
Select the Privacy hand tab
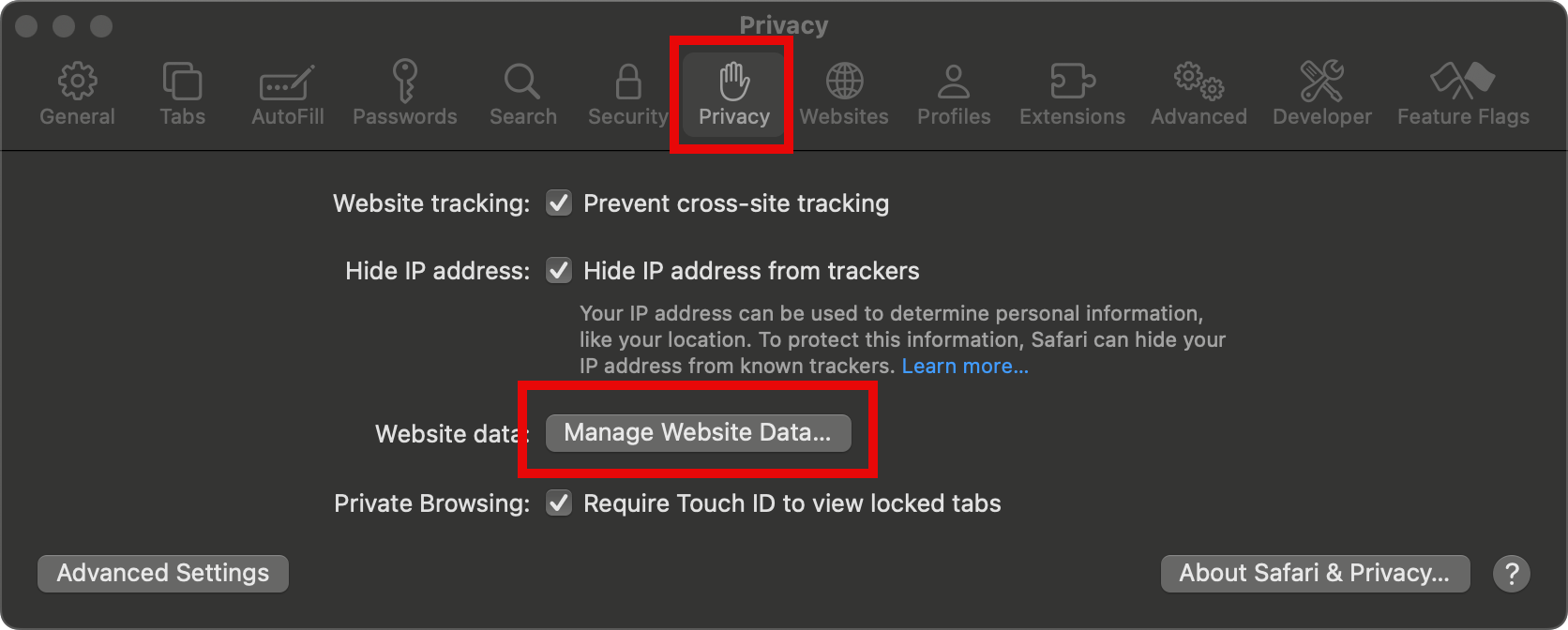[x=733, y=94]
